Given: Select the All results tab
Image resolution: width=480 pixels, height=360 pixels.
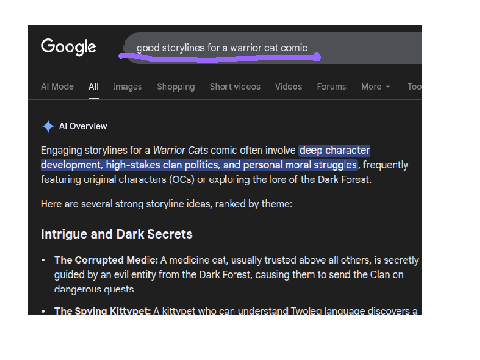Looking at the screenshot, I should [94, 87].
